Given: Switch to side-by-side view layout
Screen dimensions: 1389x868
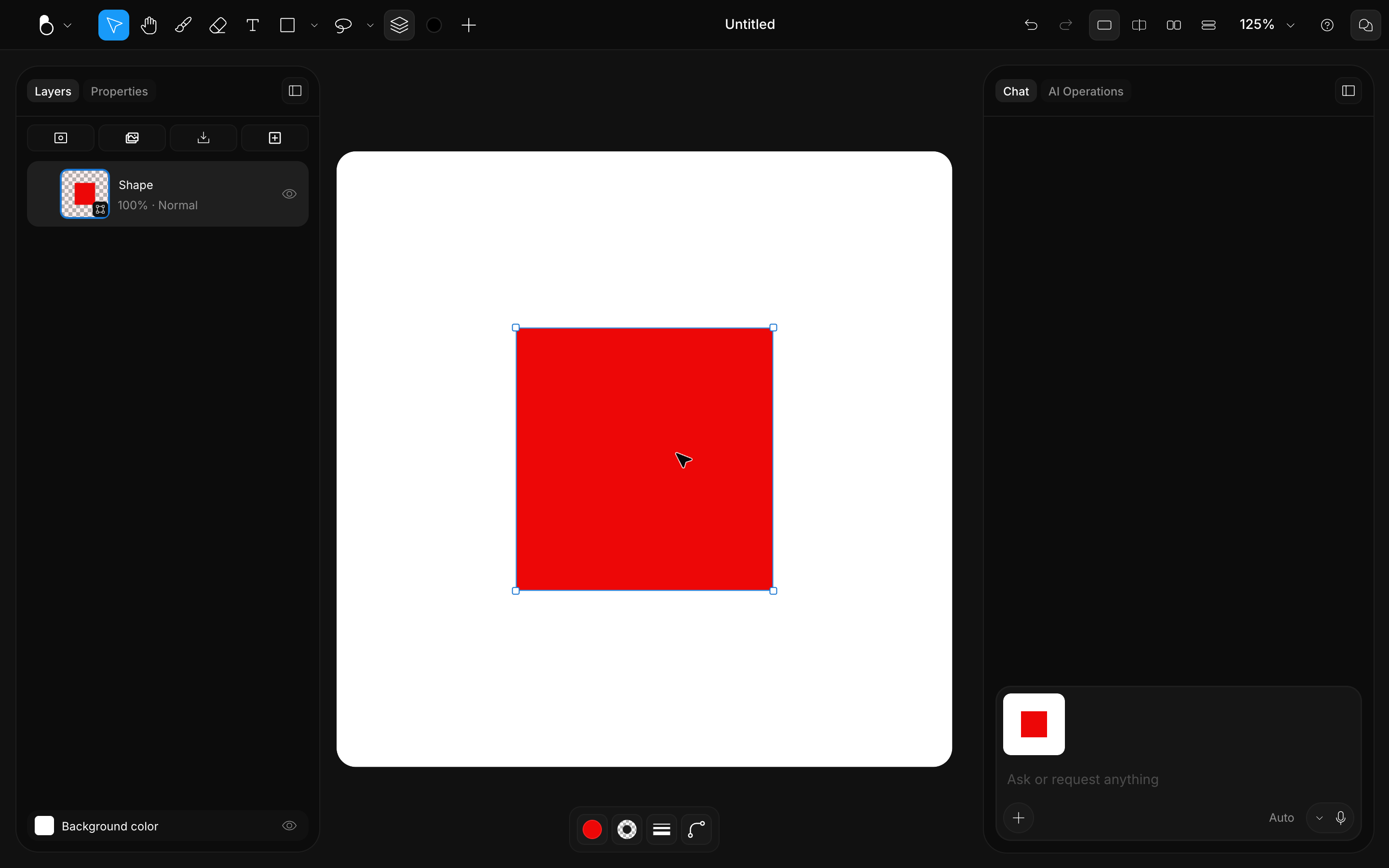Looking at the screenshot, I should click(1174, 25).
